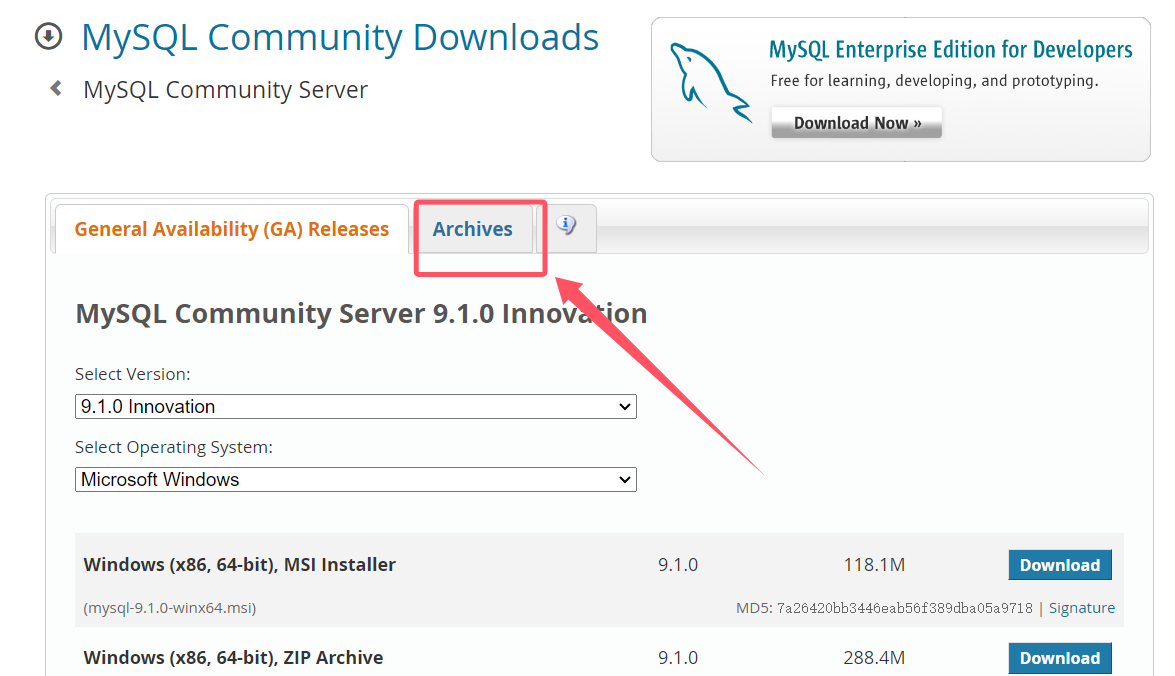Click the Windows (x86, 64-bit), ZIP Archive title
This screenshot has height=676, width=1175.
233,657
